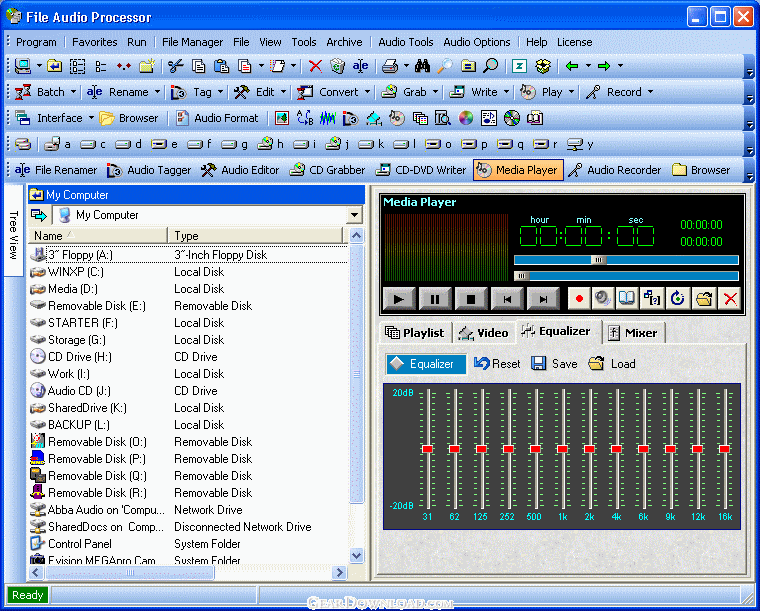Click the recycle bin toolbar icon
This screenshot has height=611, width=760.
pyautogui.click(x=337, y=66)
